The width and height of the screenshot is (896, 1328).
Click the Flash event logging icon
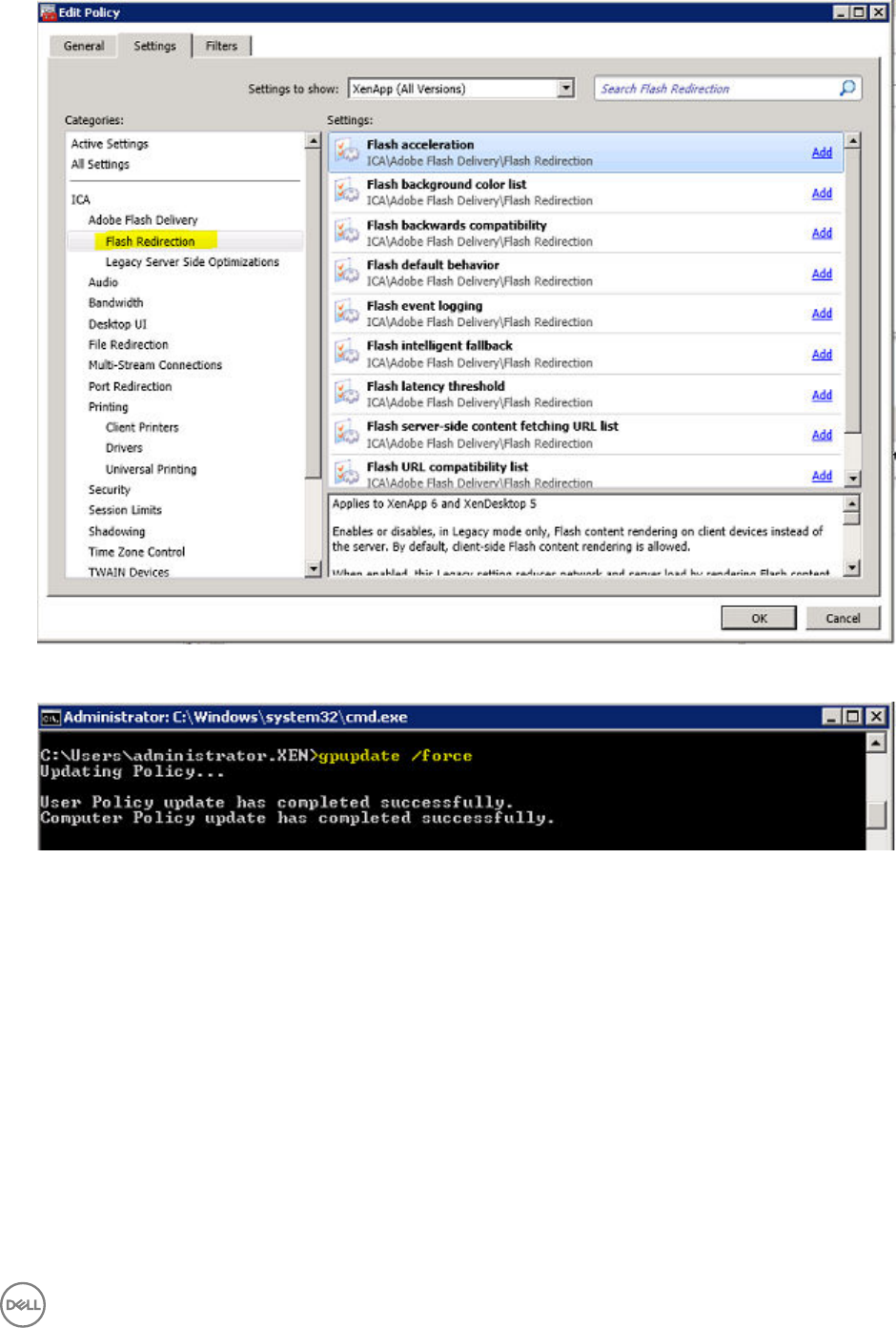(x=347, y=314)
